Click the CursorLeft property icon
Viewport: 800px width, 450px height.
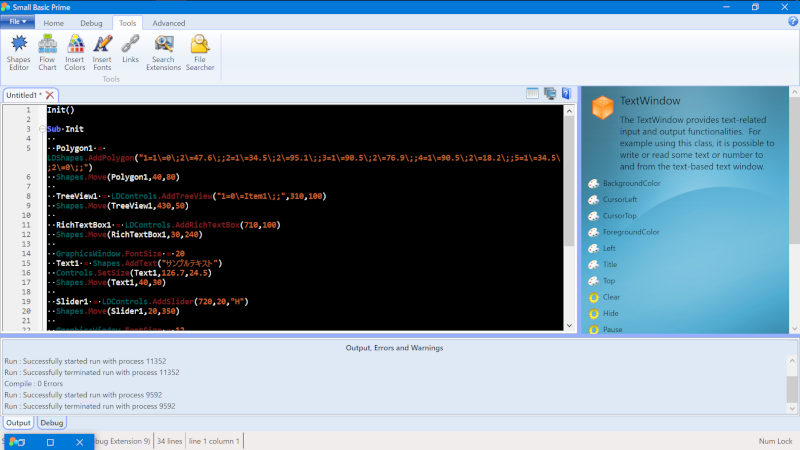click(x=593, y=200)
